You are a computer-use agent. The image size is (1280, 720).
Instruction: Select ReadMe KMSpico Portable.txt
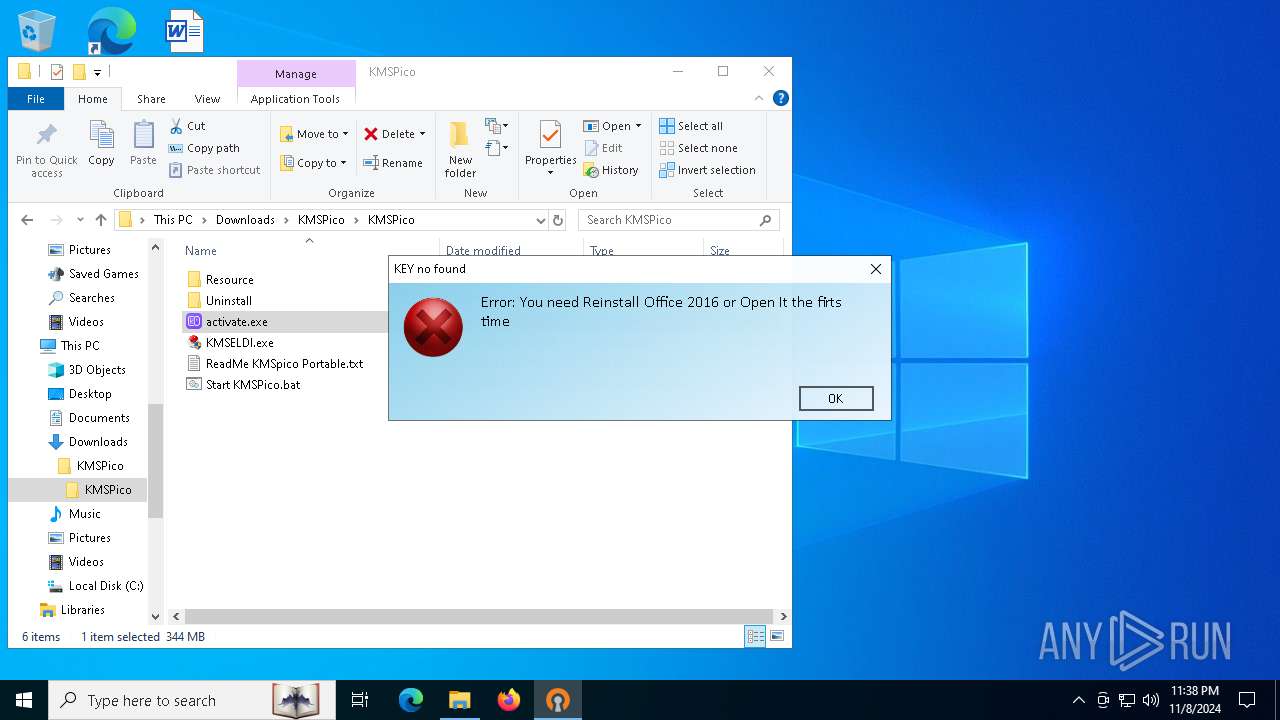pyautogui.click(x=284, y=364)
